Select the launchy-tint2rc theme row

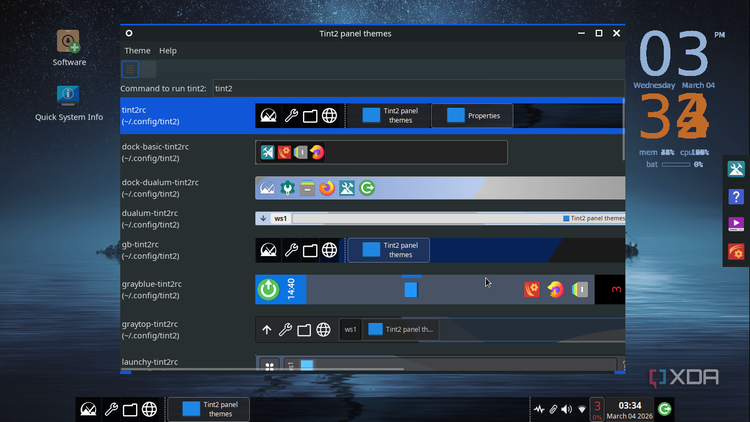point(372,362)
